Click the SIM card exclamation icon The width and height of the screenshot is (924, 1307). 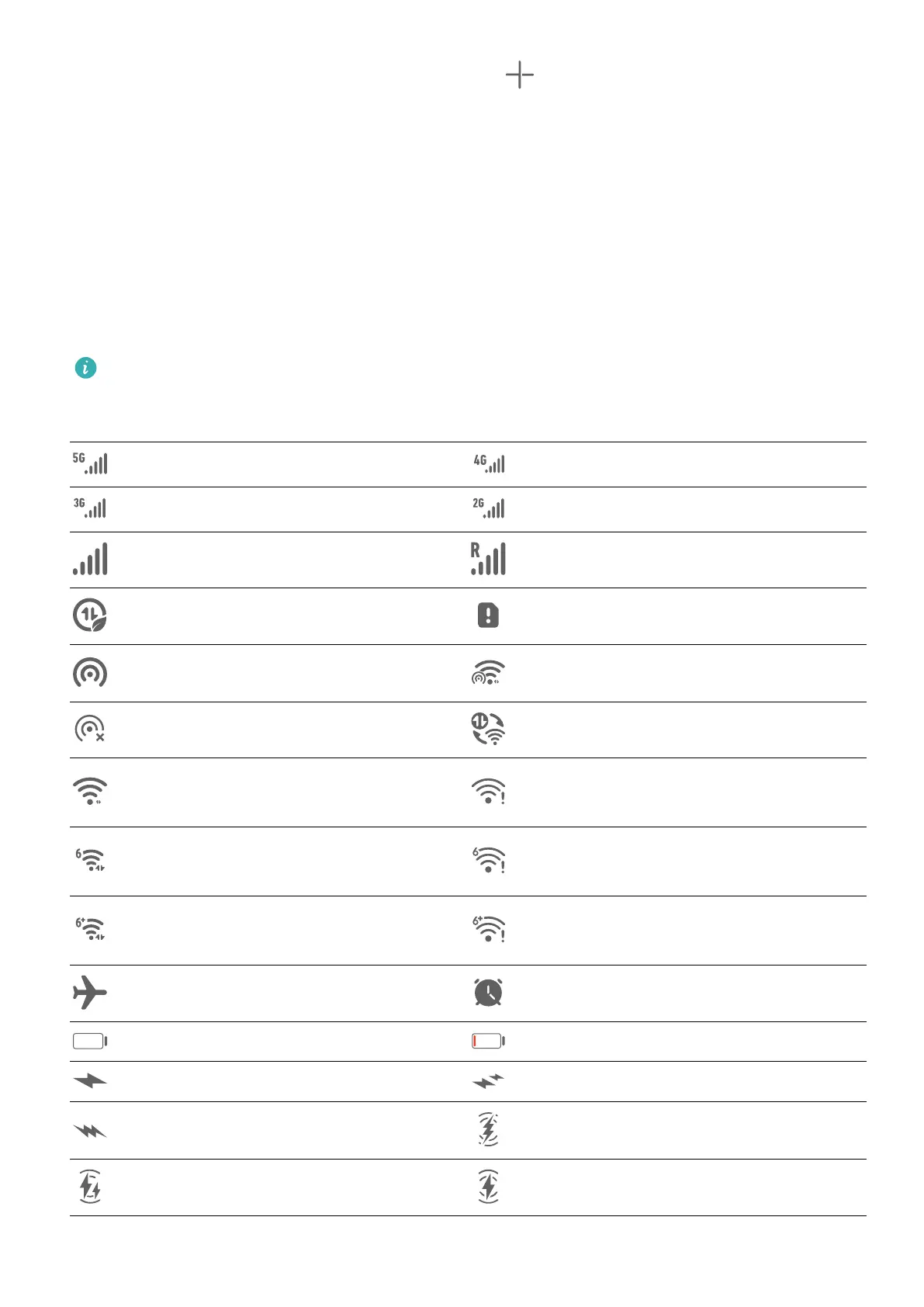pyautogui.click(x=488, y=615)
